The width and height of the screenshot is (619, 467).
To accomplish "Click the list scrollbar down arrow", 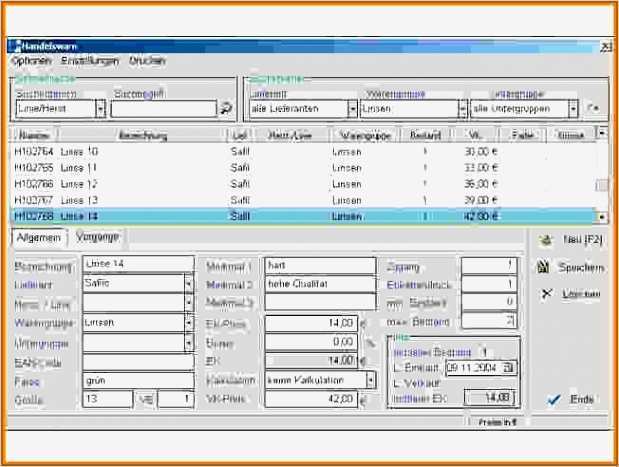I will click(x=602, y=217).
